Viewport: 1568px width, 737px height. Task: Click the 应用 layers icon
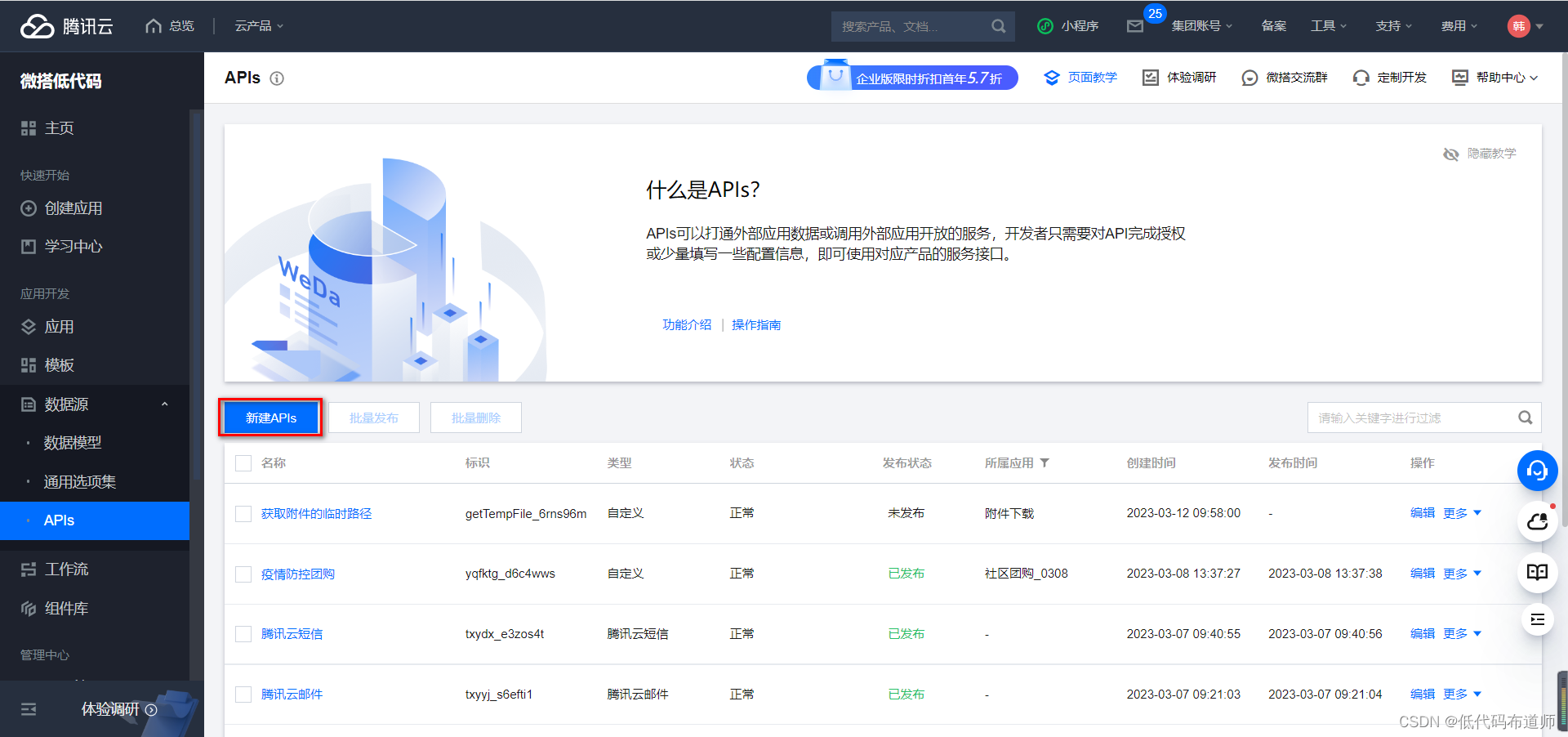(x=29, y=327)
